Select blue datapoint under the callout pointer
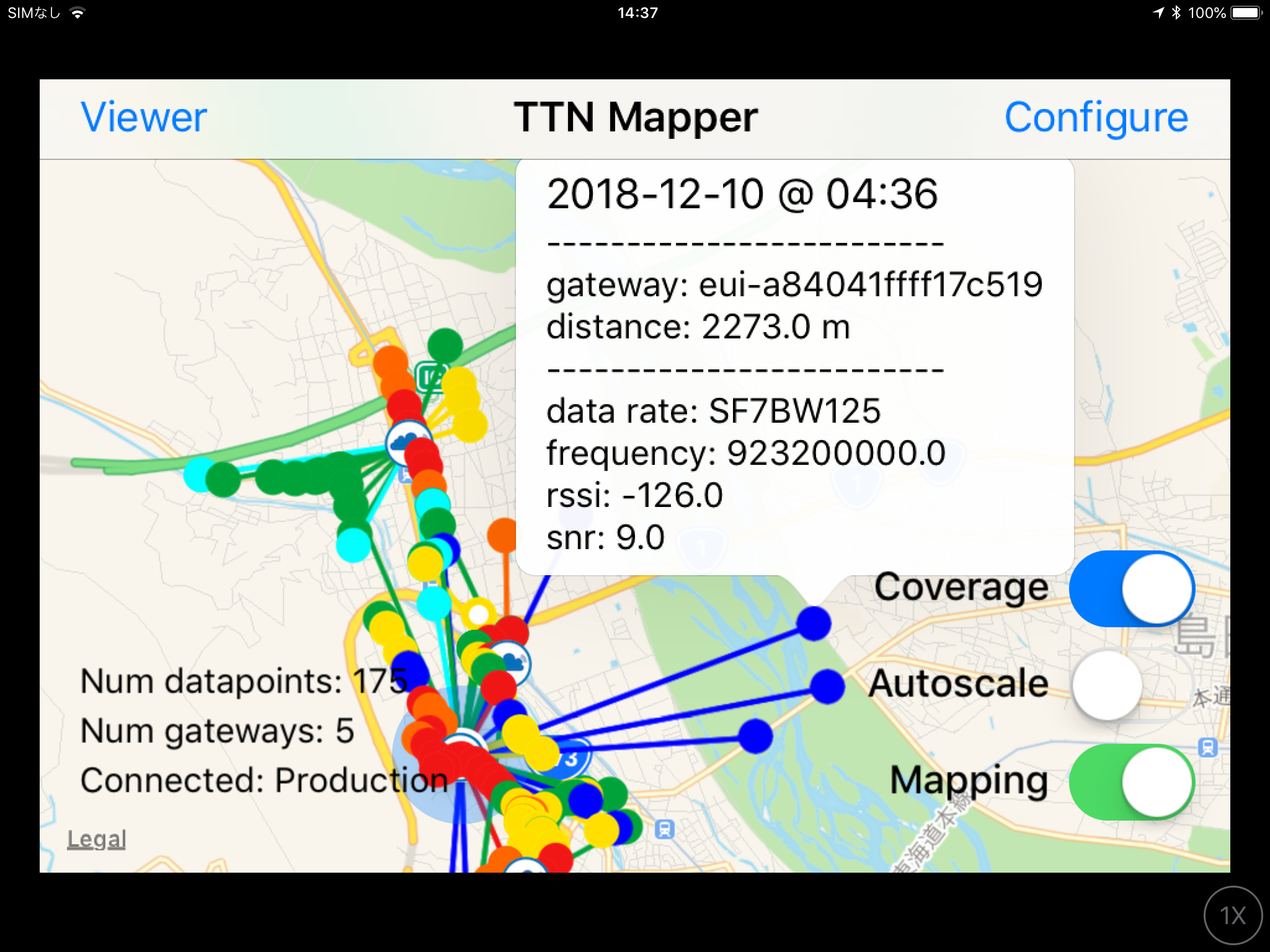 tap(814, 623)
